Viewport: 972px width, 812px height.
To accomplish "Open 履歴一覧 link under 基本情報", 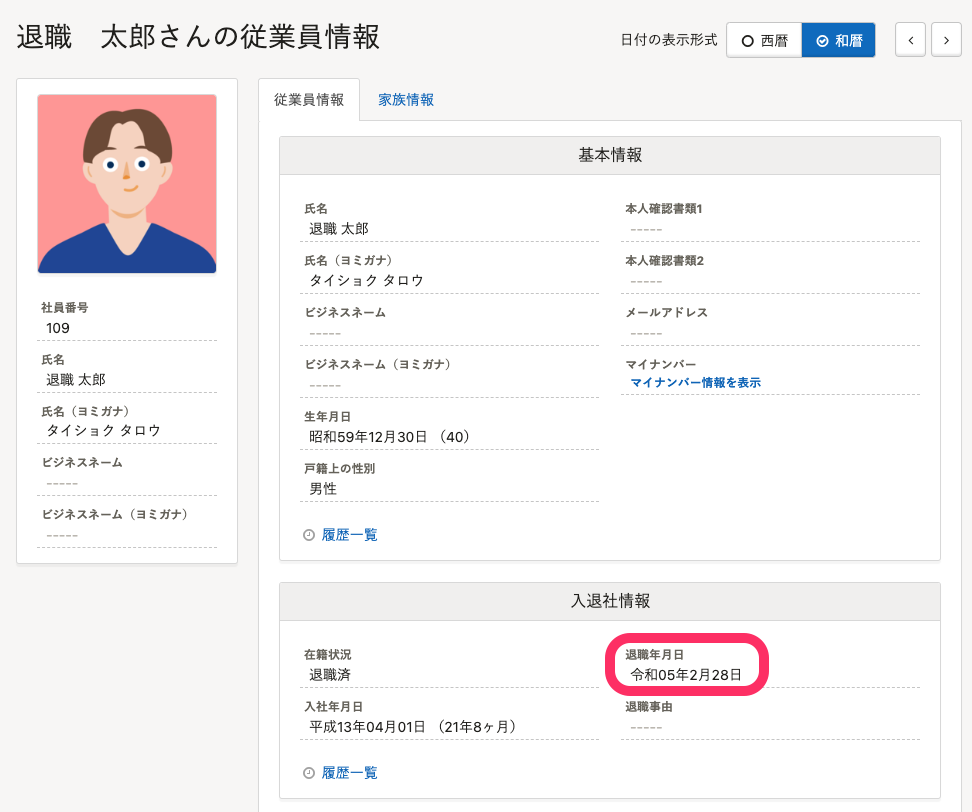I will [x=349, y=535].
